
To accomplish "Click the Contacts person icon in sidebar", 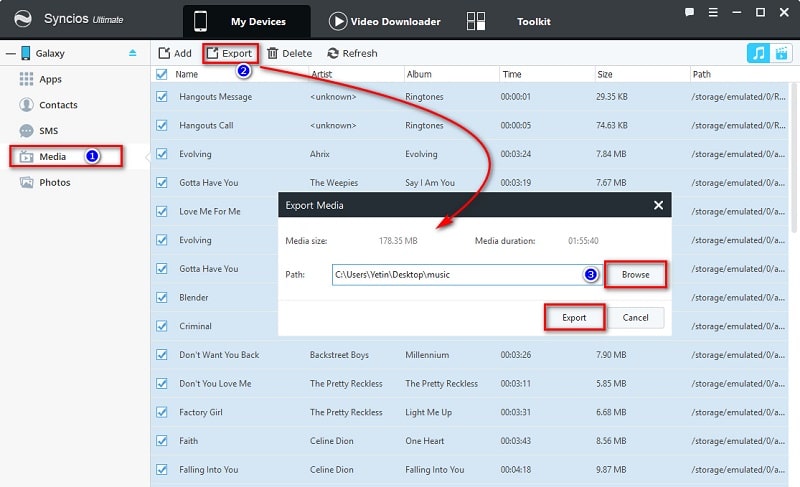I will pyautogui.click(x=26, y=105).
